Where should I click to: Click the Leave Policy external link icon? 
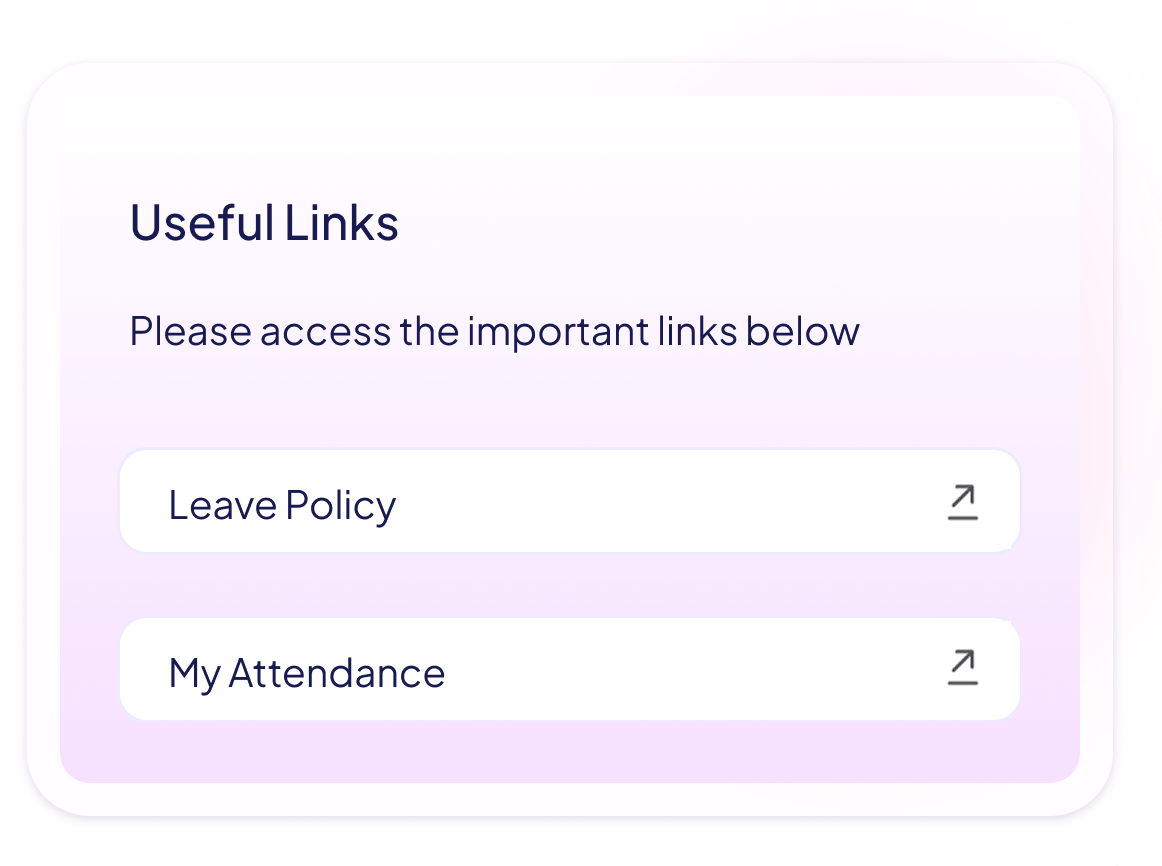click(962, 502)
